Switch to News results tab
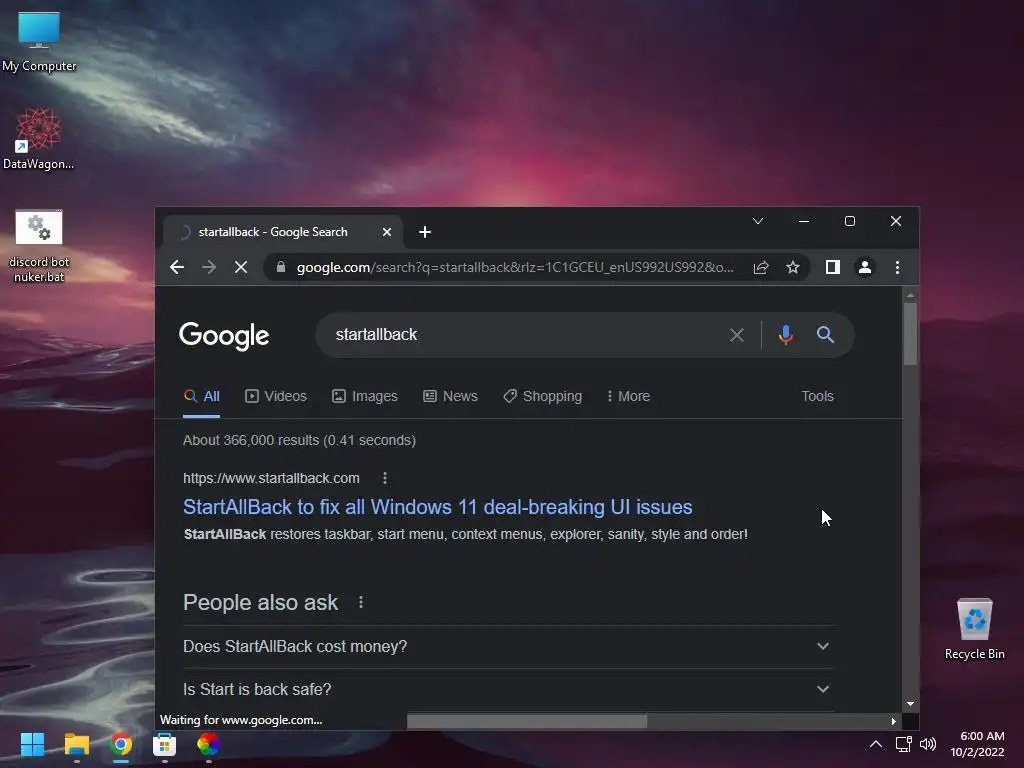This screenshot has width=1024, height=768. click(450, 396)
